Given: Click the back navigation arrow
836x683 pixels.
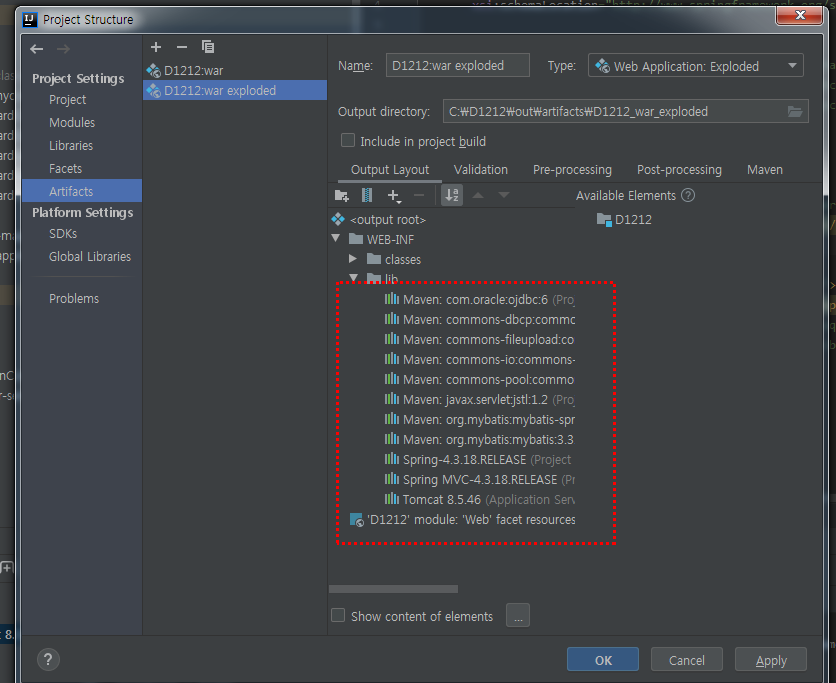Looking at the screenshot, I should click(x=37, y=49).
